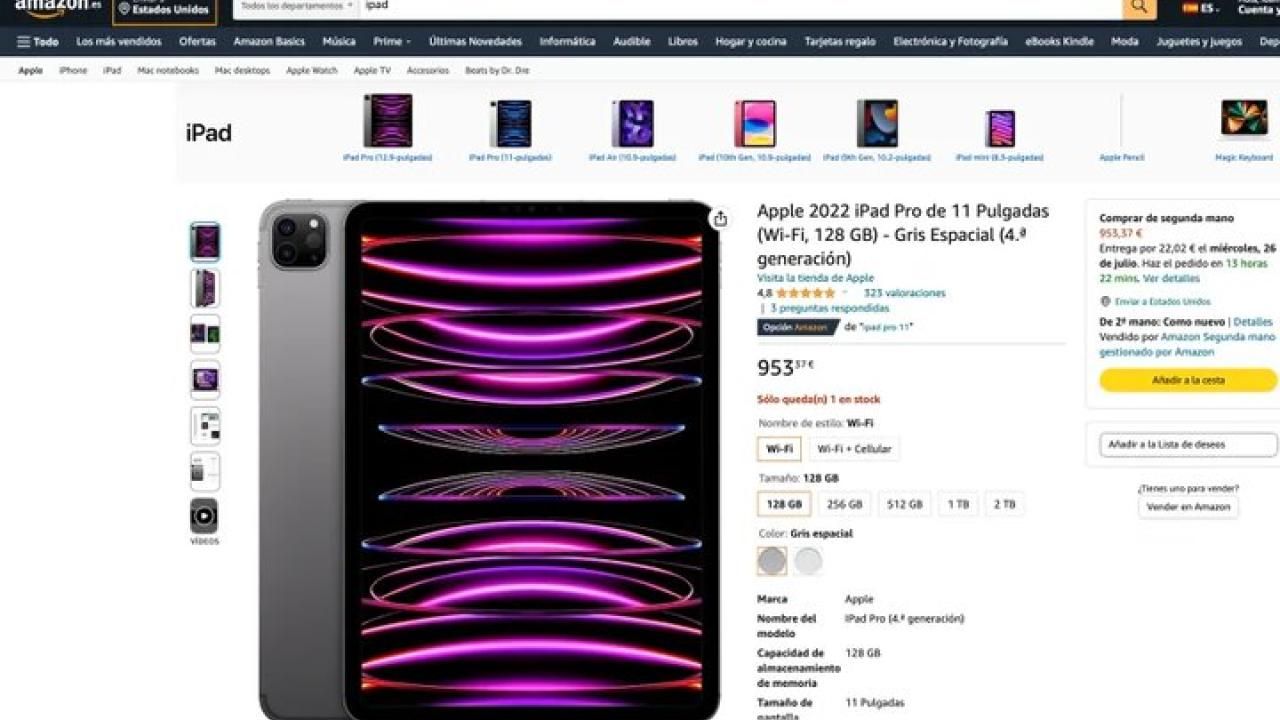Open Libros nav item

pos(683,42)
